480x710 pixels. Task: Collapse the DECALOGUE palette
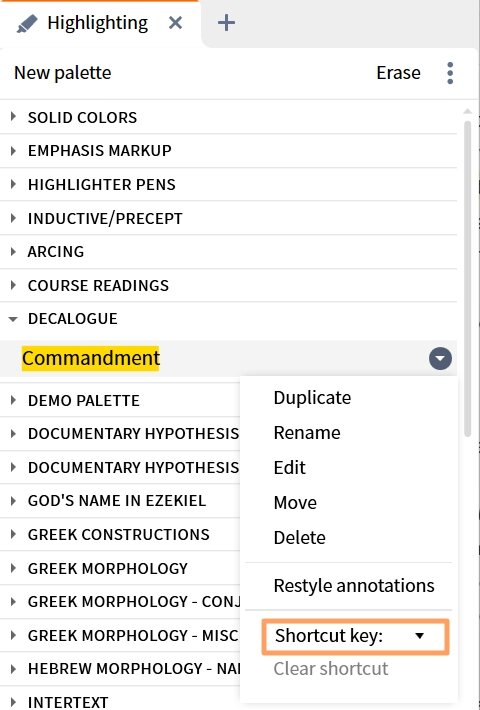tap(13, 319)
